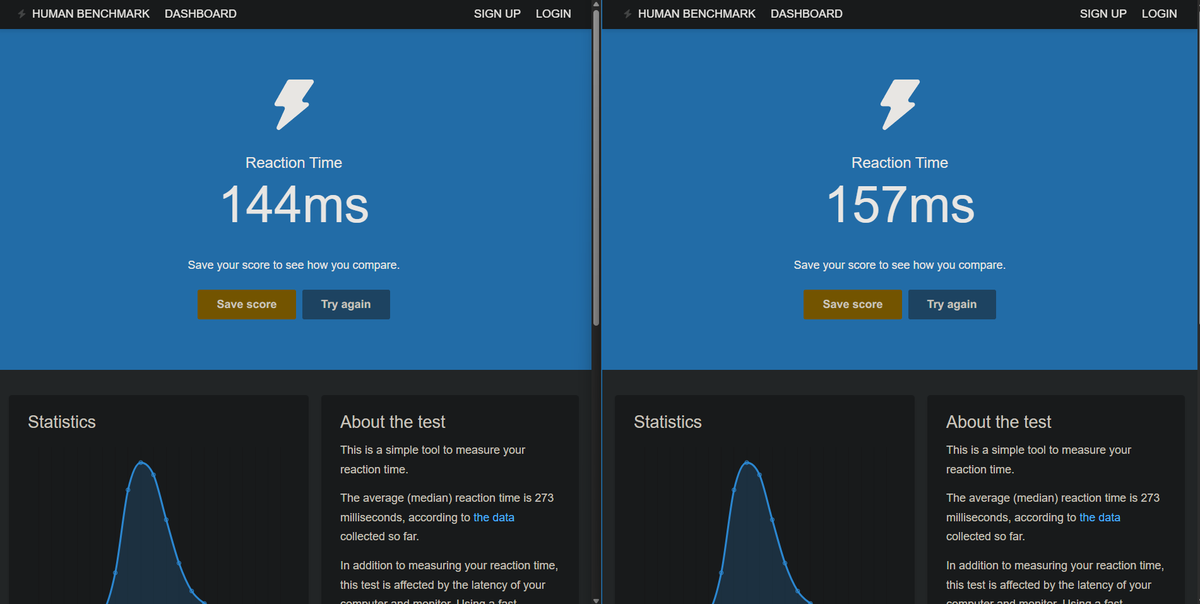This screenshot has width=1200, height=604.
Task: Open DASHBOARD in the left window
Action: coord(201,14)
